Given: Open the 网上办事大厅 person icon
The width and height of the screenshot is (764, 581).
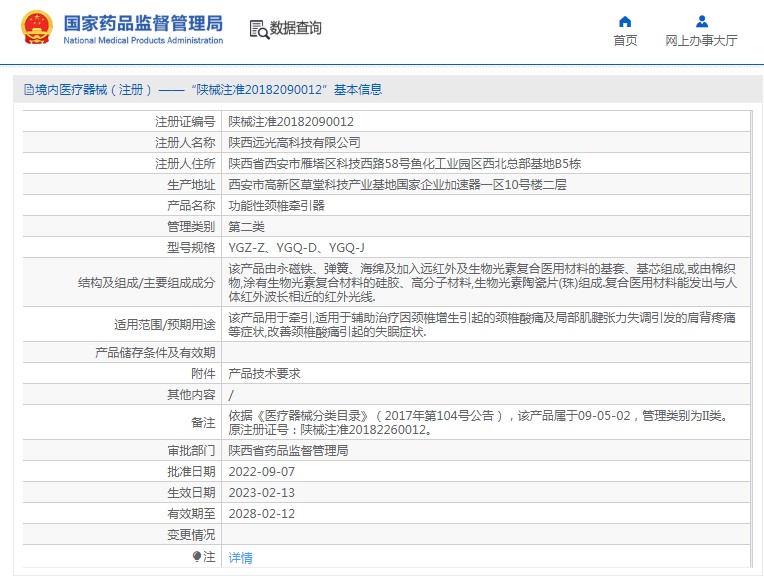Looking at the screenshot, I should pos(702,21).
